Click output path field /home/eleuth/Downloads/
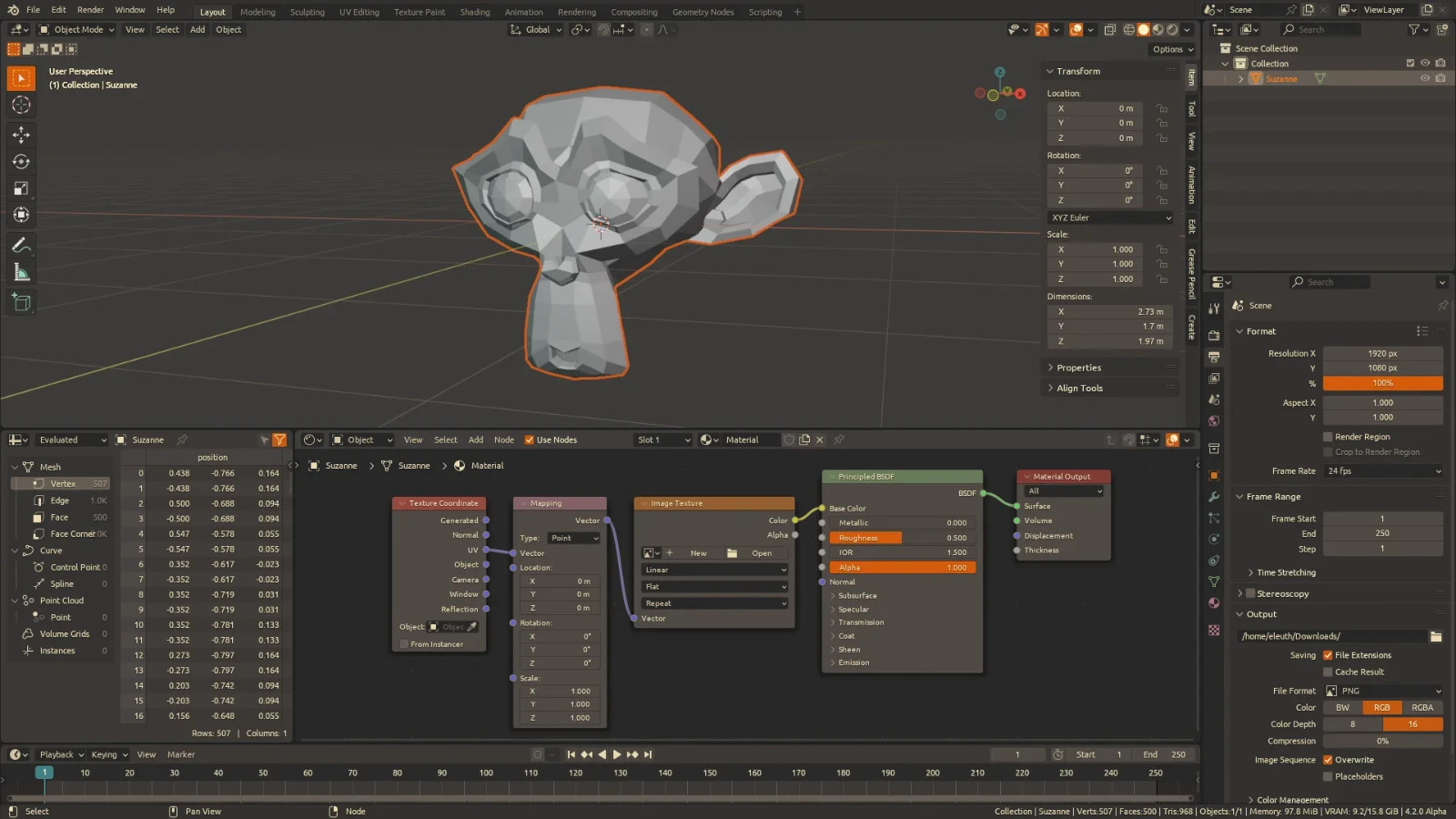Image resolution: width=1456 pixels, height=819 pixels. [x=1331, y=636]
